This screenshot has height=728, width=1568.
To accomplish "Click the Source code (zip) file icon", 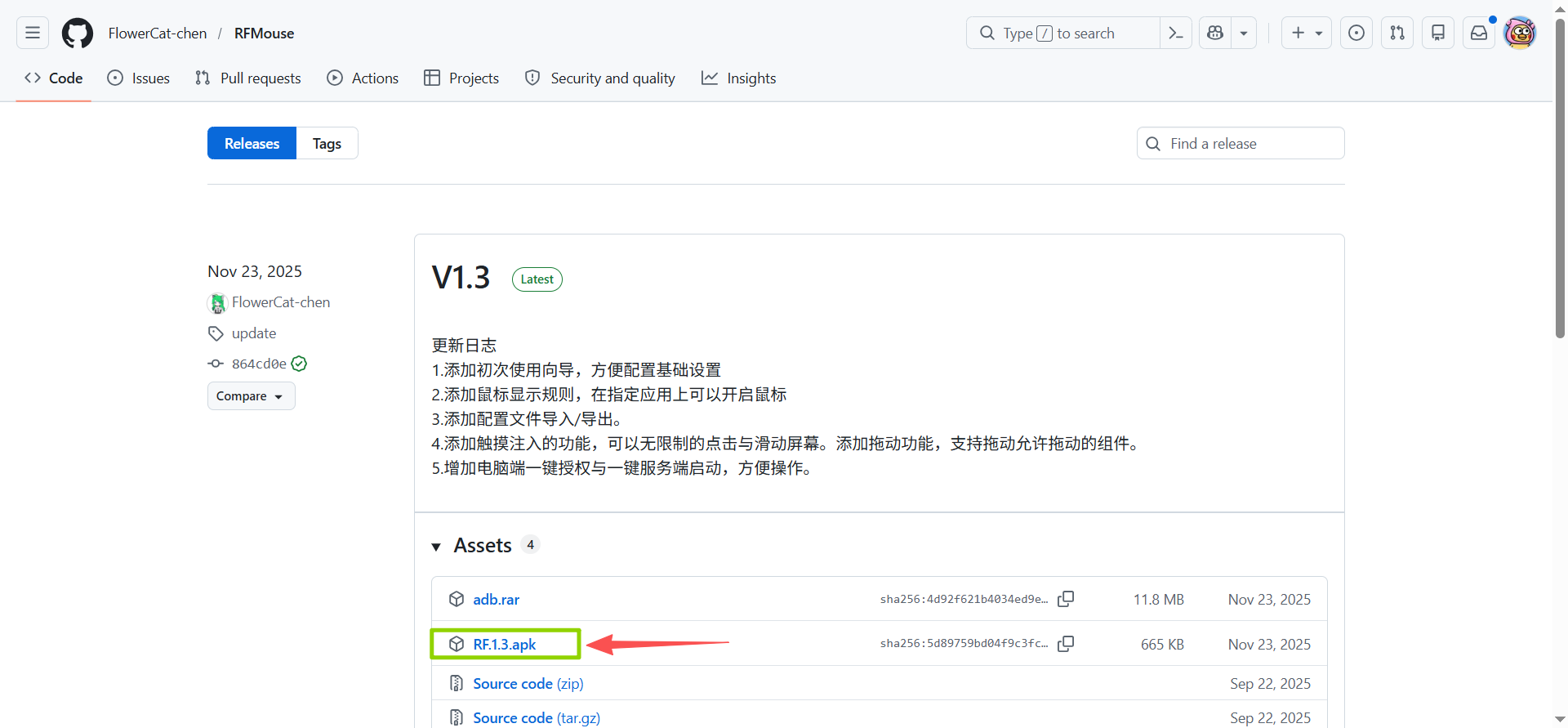I will (457, 684).
